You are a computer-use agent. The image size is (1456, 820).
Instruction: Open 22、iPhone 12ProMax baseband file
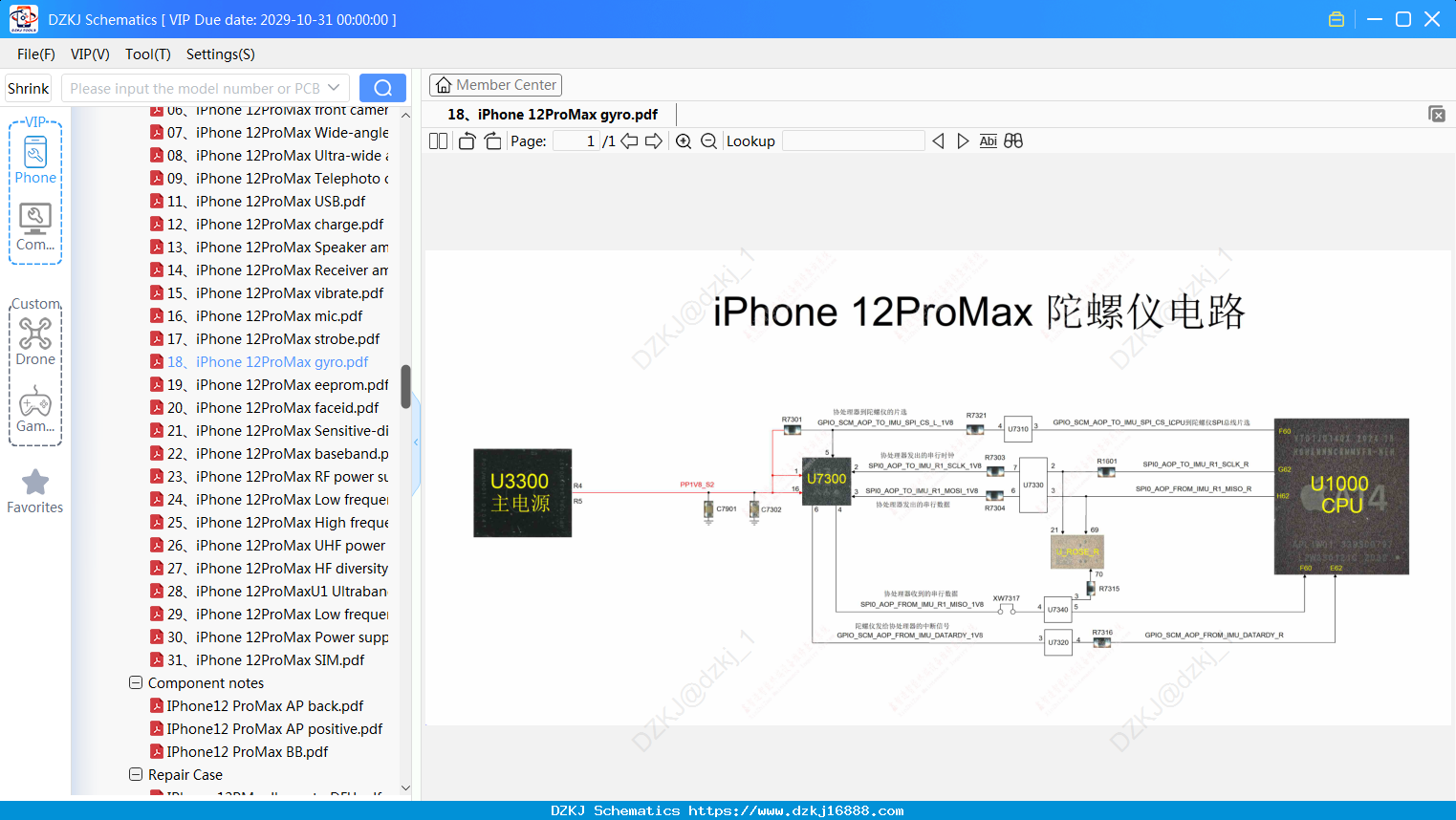(x=271, y=454)
